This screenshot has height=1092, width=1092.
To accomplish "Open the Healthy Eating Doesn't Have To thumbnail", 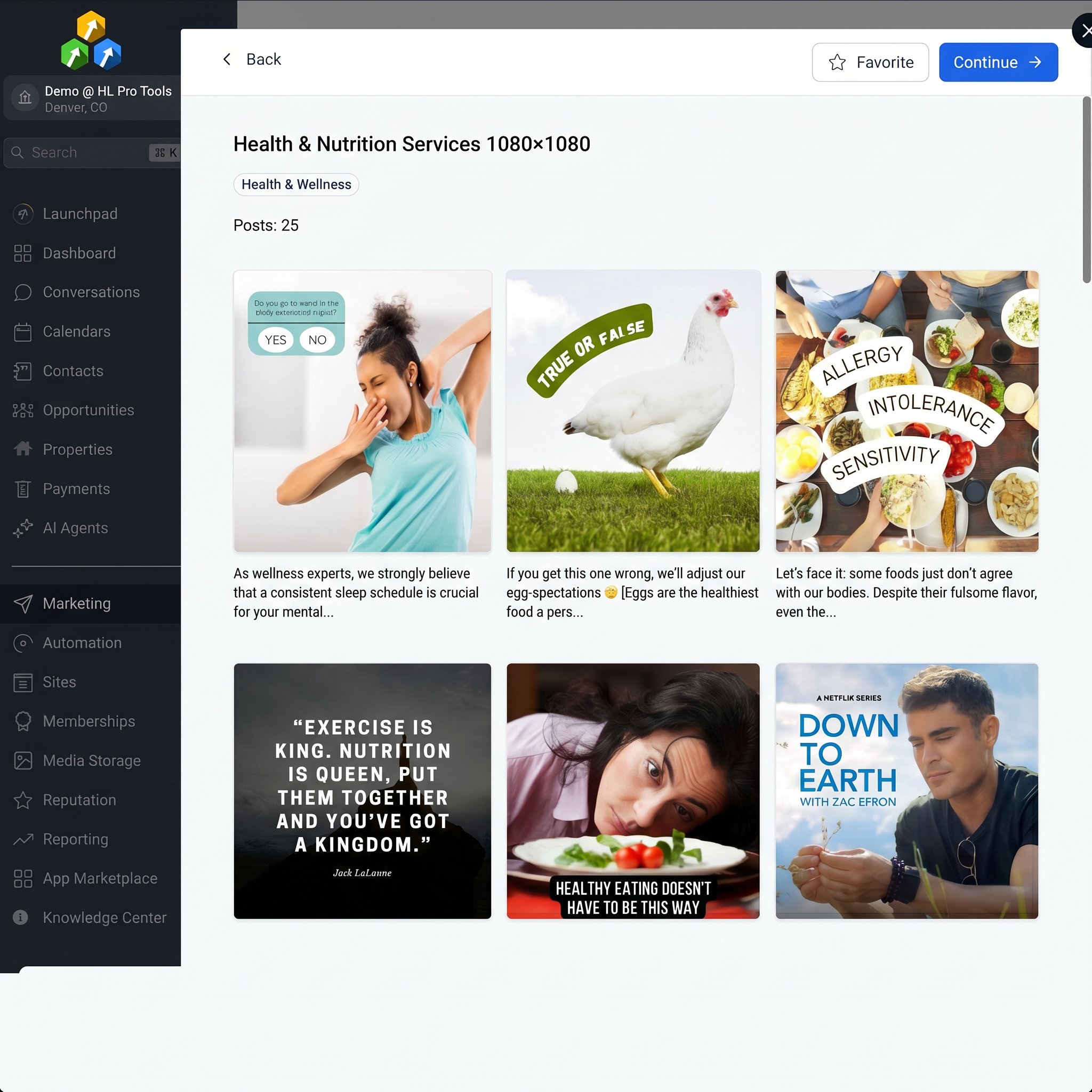I will click(633, 791).
